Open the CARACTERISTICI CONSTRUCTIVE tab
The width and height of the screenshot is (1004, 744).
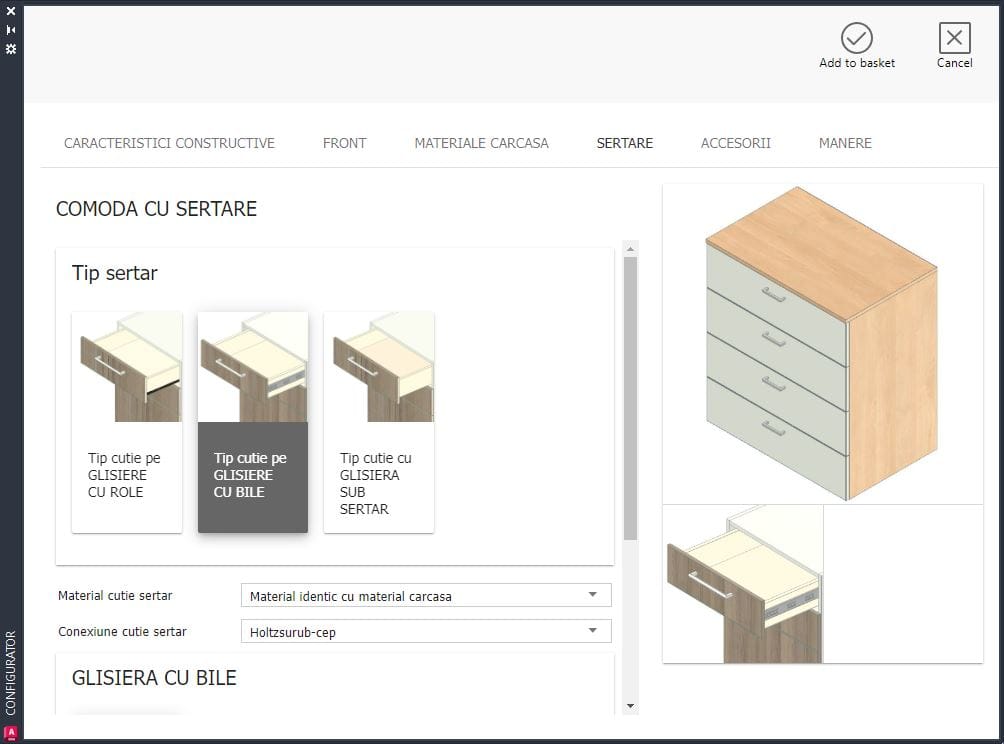[169, 143]
